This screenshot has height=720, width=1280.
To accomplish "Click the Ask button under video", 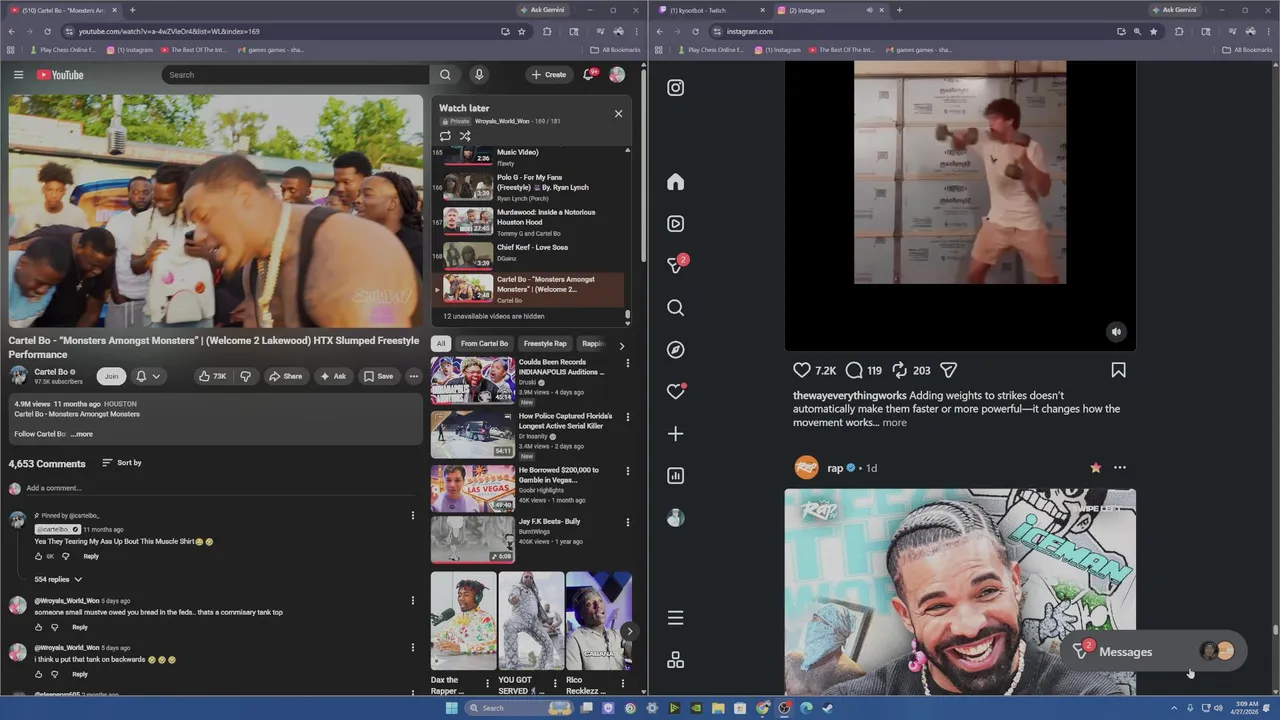I will (333, 376).
